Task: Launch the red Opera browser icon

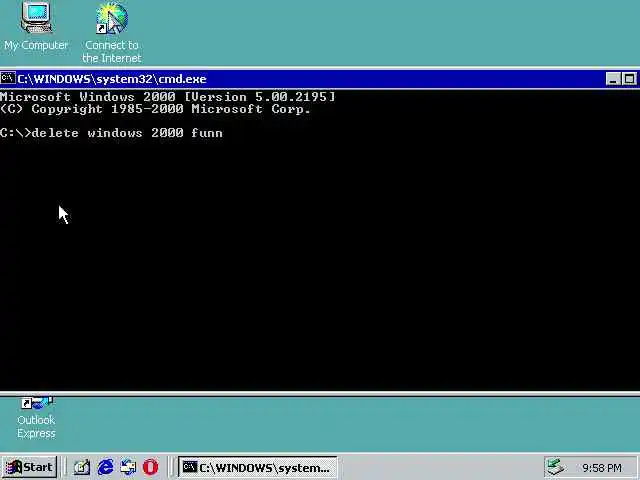Action: [x=151, y=467]
